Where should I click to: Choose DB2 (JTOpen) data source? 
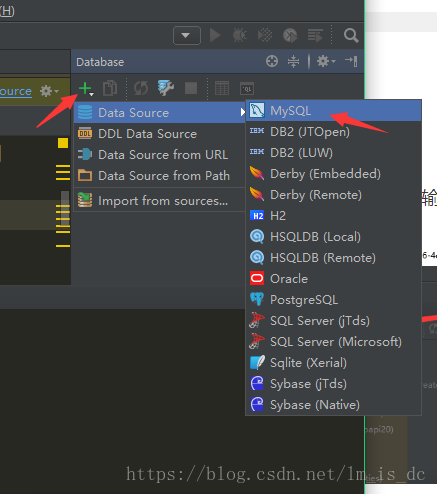tap(334, 132)
